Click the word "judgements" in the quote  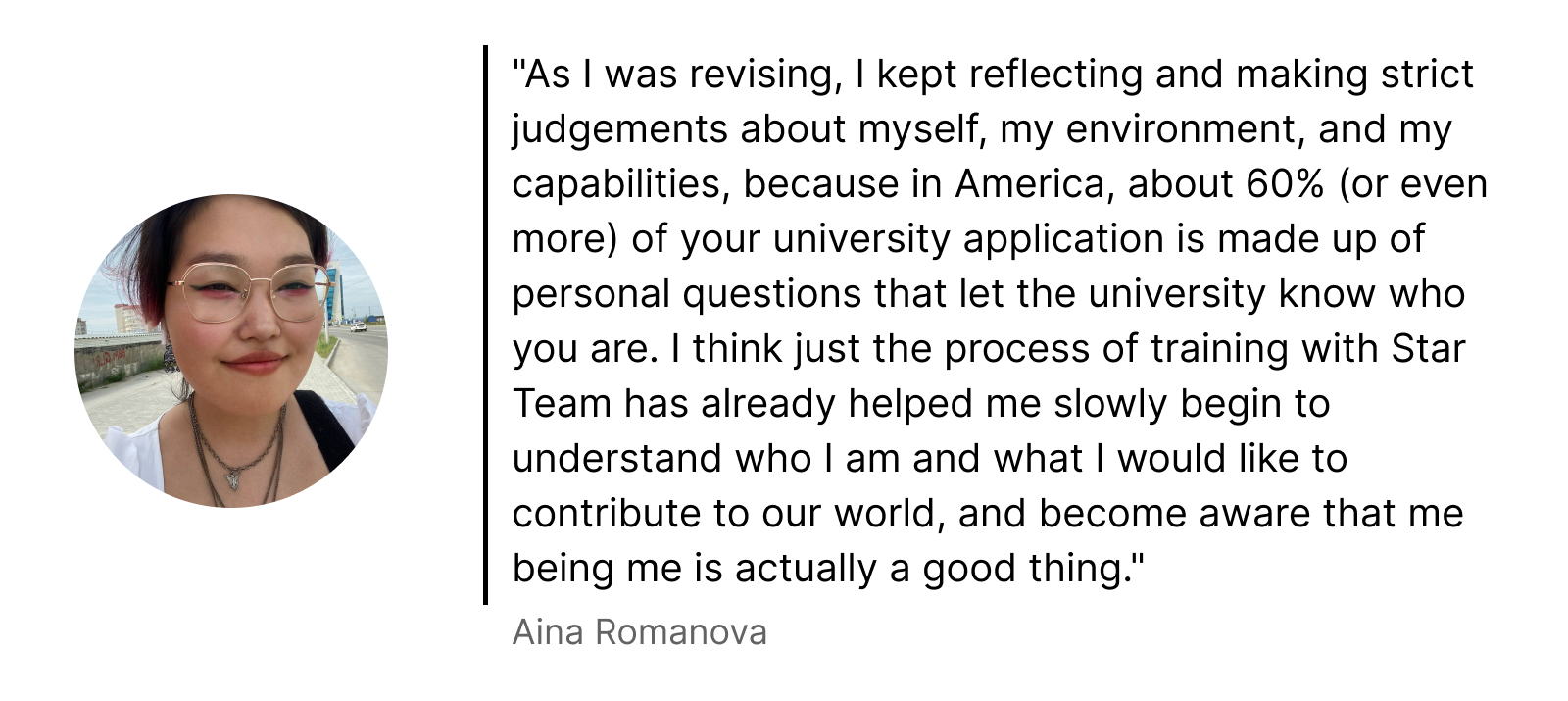click(x=619, y=129)
